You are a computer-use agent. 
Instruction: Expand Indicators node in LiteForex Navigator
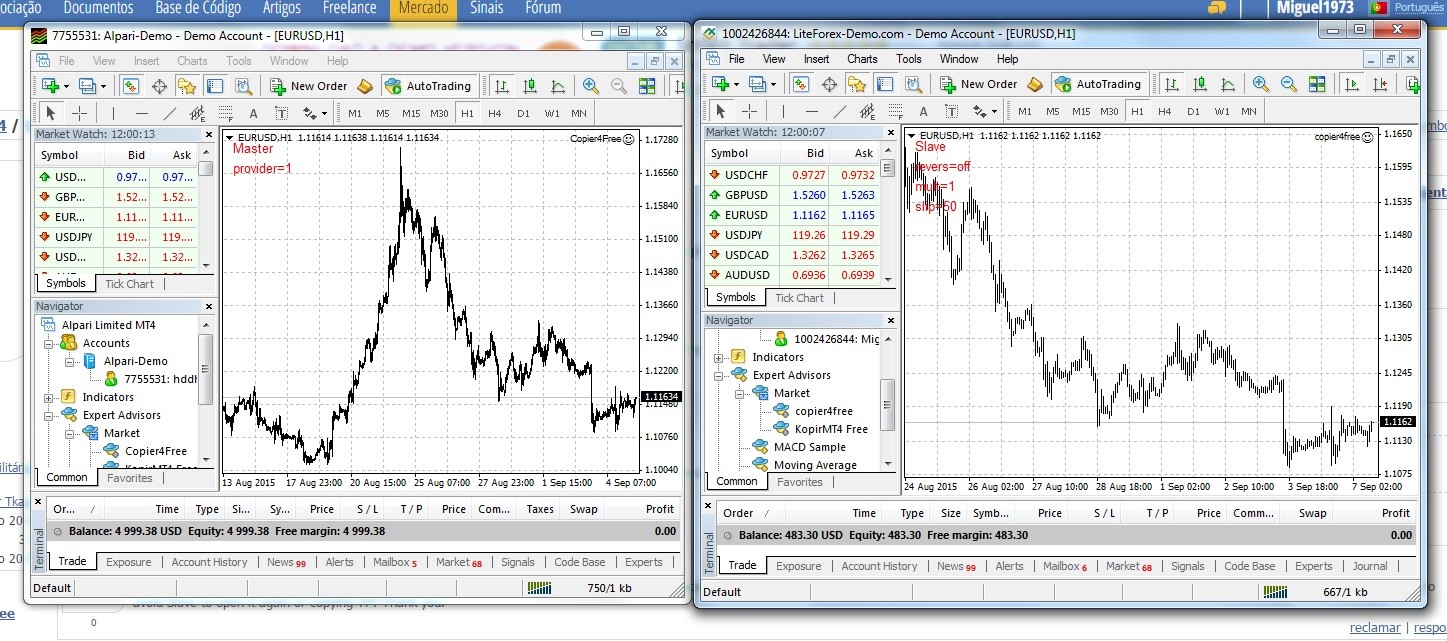pyautogui.click(x=718, y=357)
